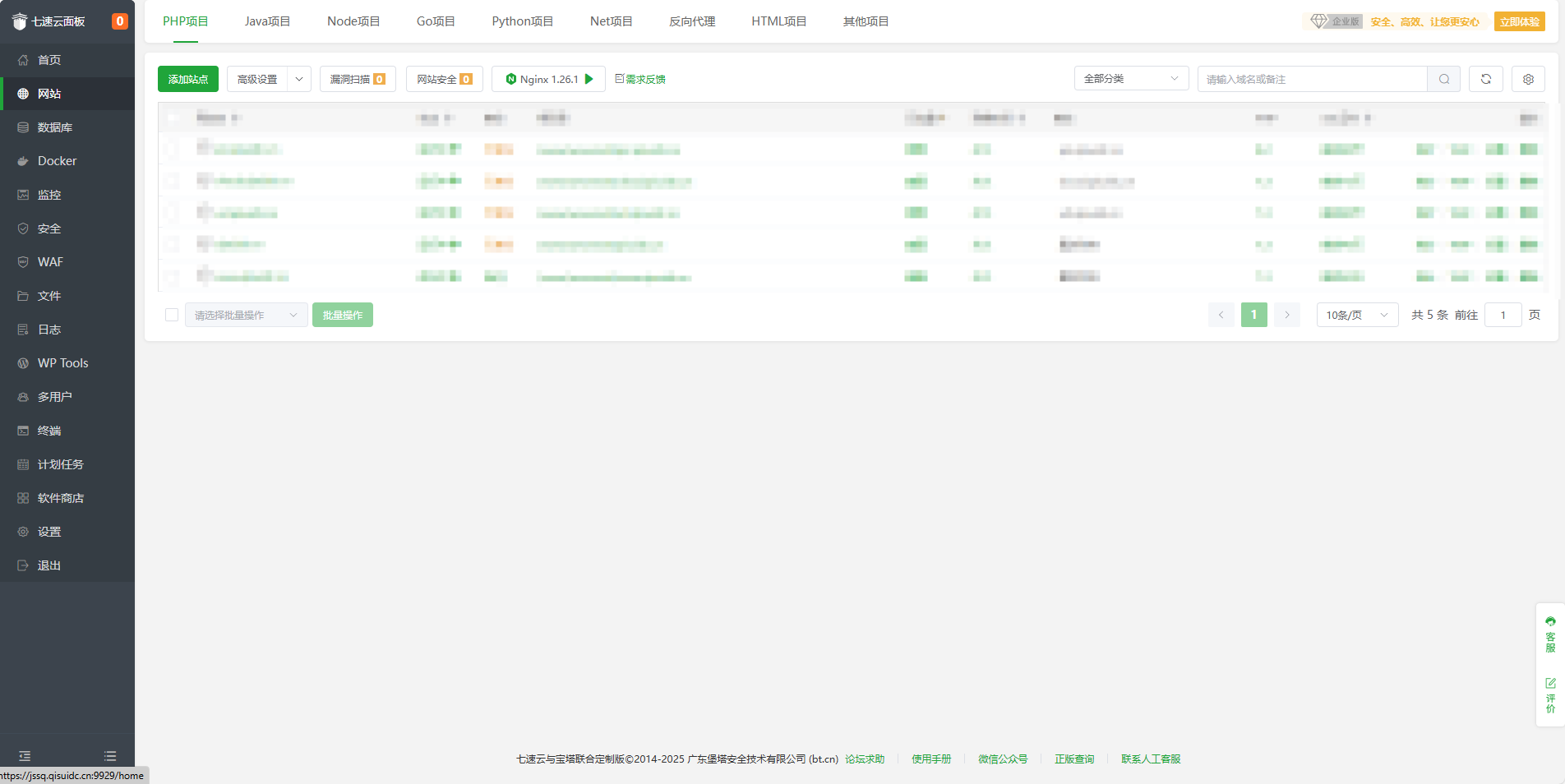This screenshot has width=1565, height=784.
Task: Toggle the header select-all checkbox in table
Action: tap(173, 118)
